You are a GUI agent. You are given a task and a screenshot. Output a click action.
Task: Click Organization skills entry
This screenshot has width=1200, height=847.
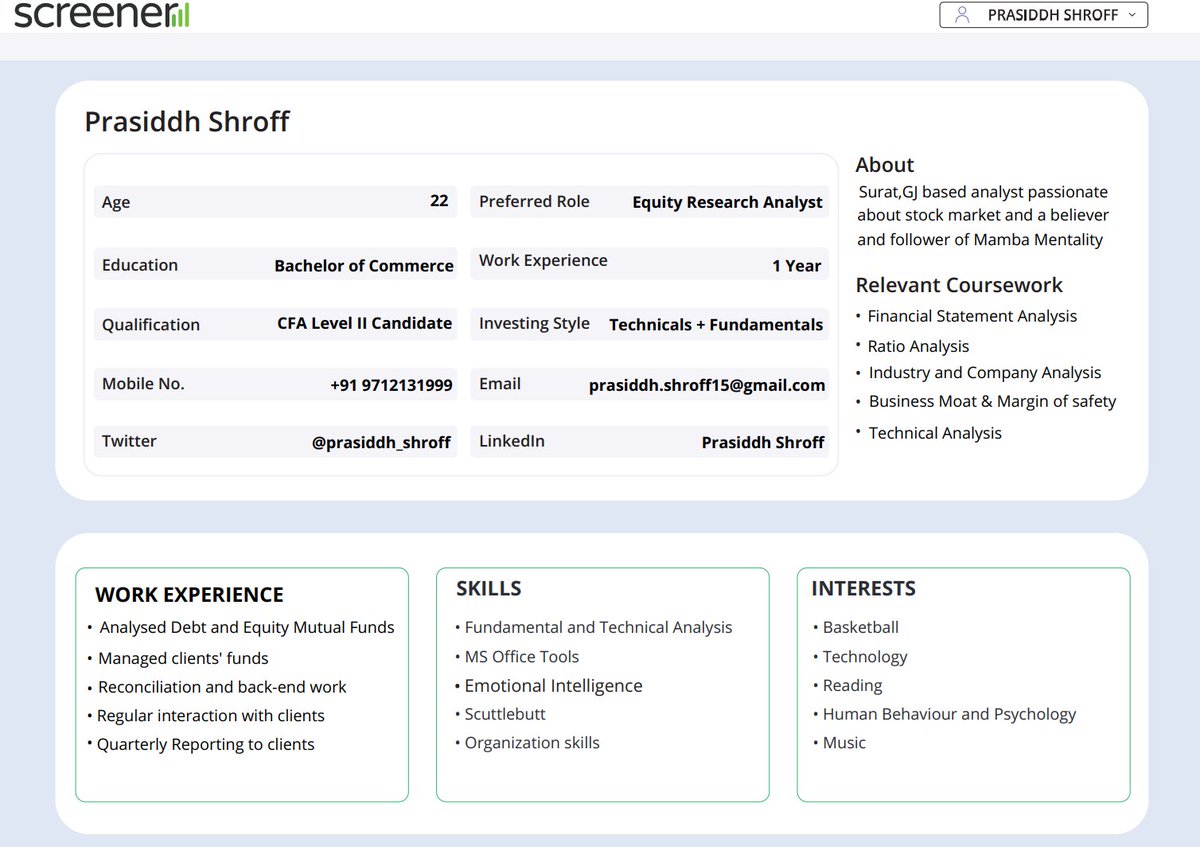pos(532,743)
